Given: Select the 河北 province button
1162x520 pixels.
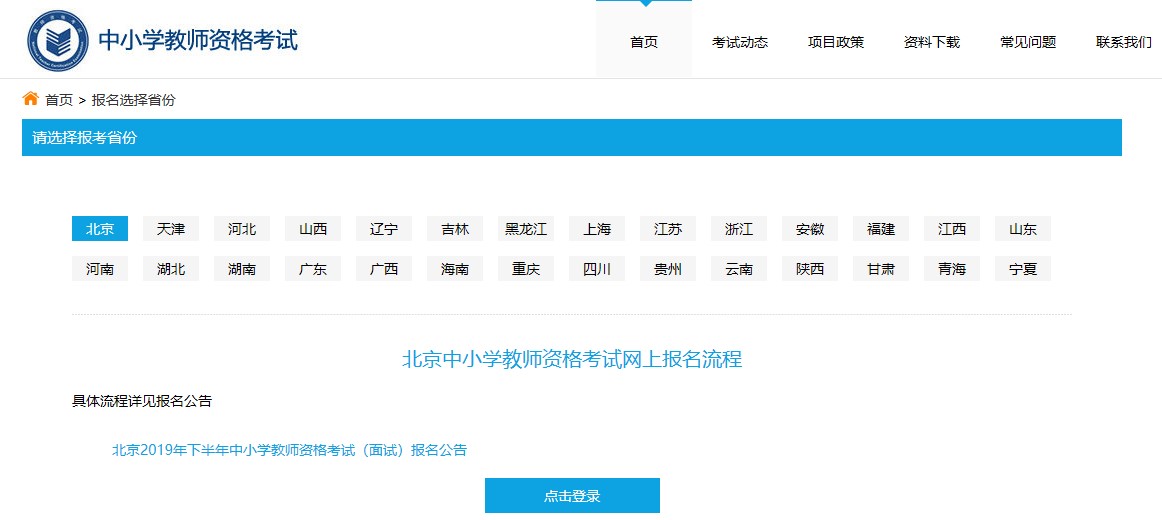Looking at the screenshot, I should (242, 229).
